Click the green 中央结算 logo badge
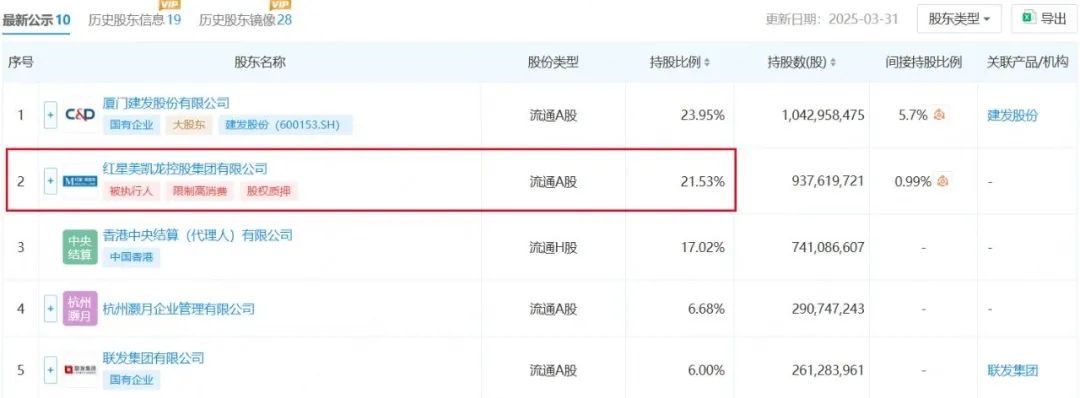Screen dimensions: 1080x398 point(80,247)
